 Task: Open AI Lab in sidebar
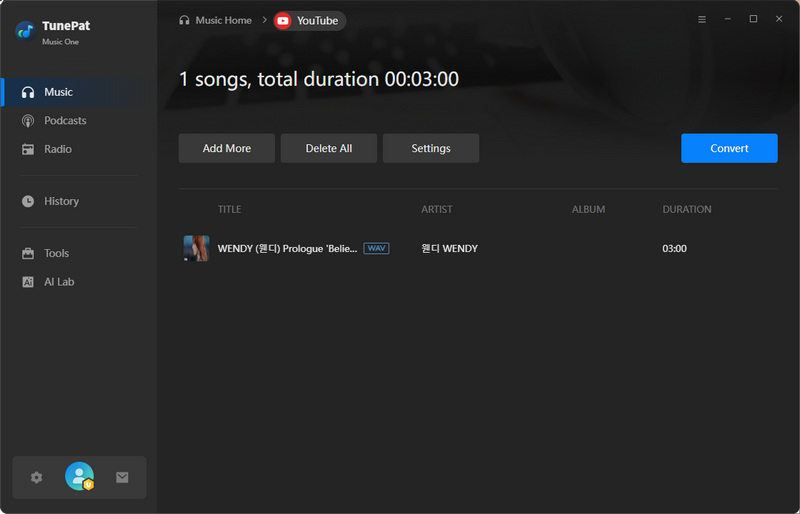[x=59, y=282]
